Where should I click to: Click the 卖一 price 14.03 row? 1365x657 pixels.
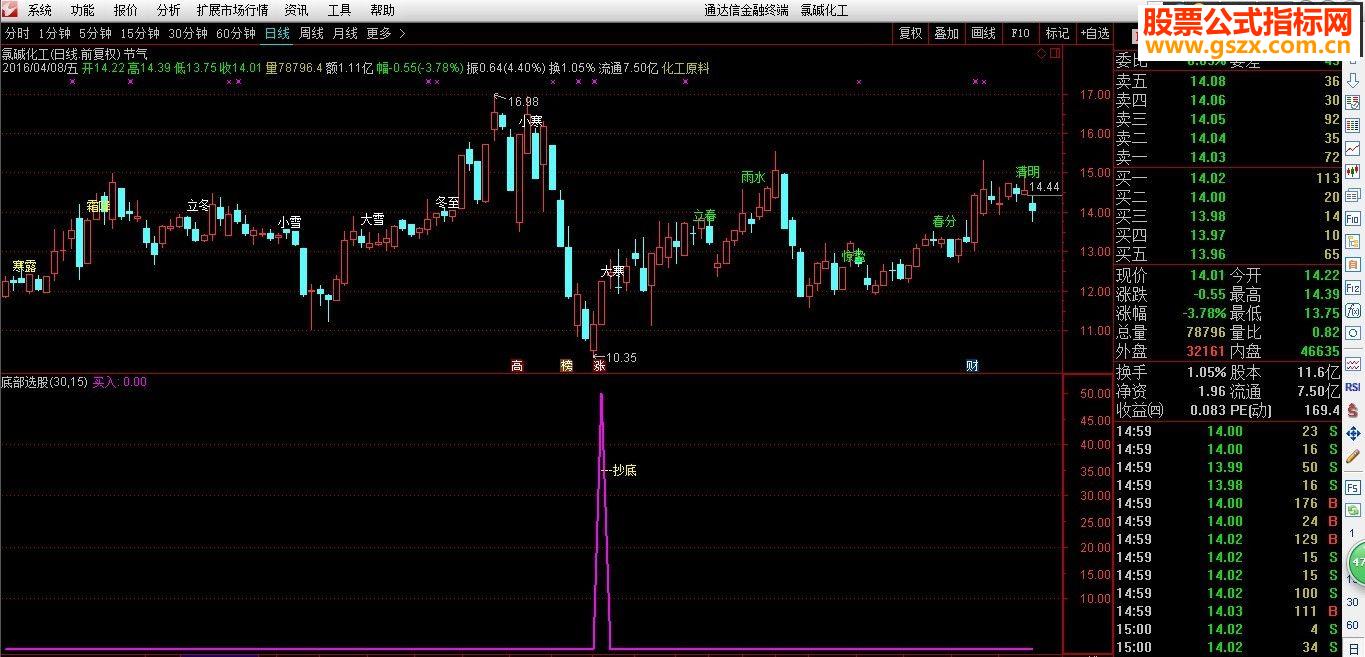(x=1227, y=157)
